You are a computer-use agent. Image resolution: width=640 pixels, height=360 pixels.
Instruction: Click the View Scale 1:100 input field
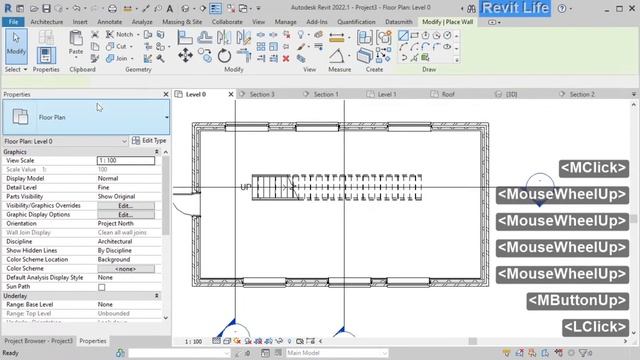126,160
